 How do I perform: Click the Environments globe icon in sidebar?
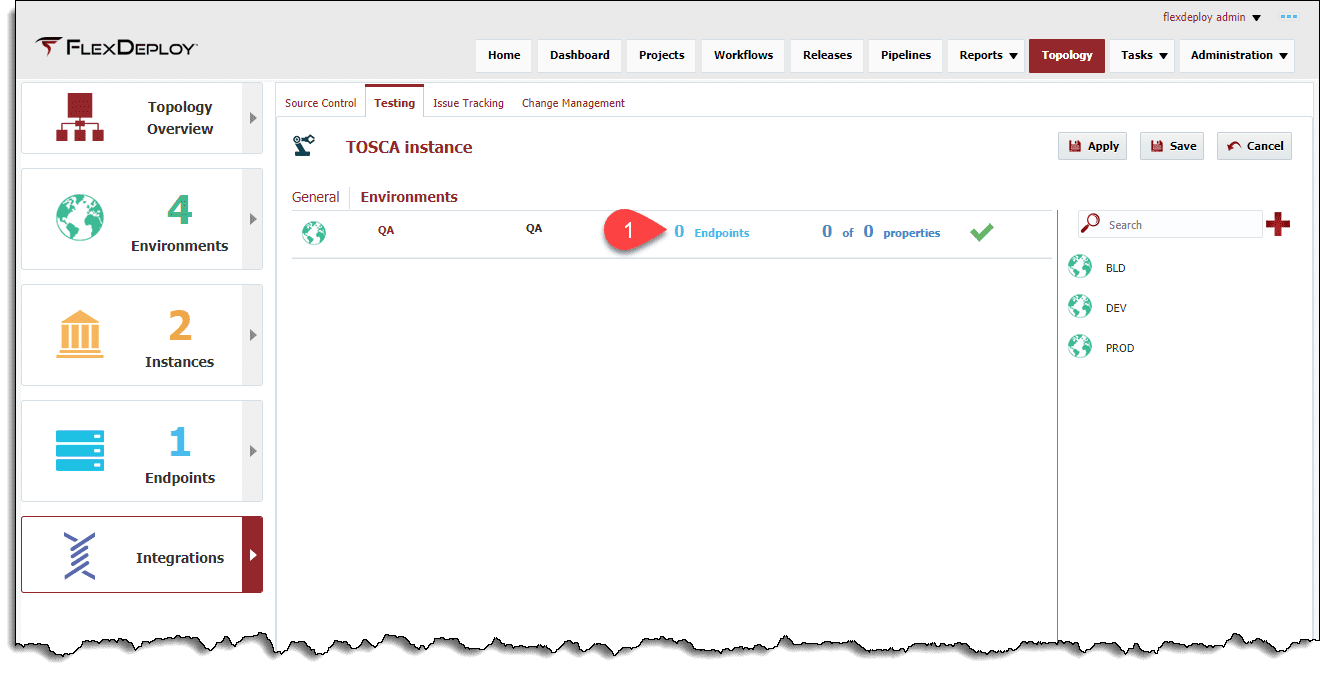(x=80, y=217)
